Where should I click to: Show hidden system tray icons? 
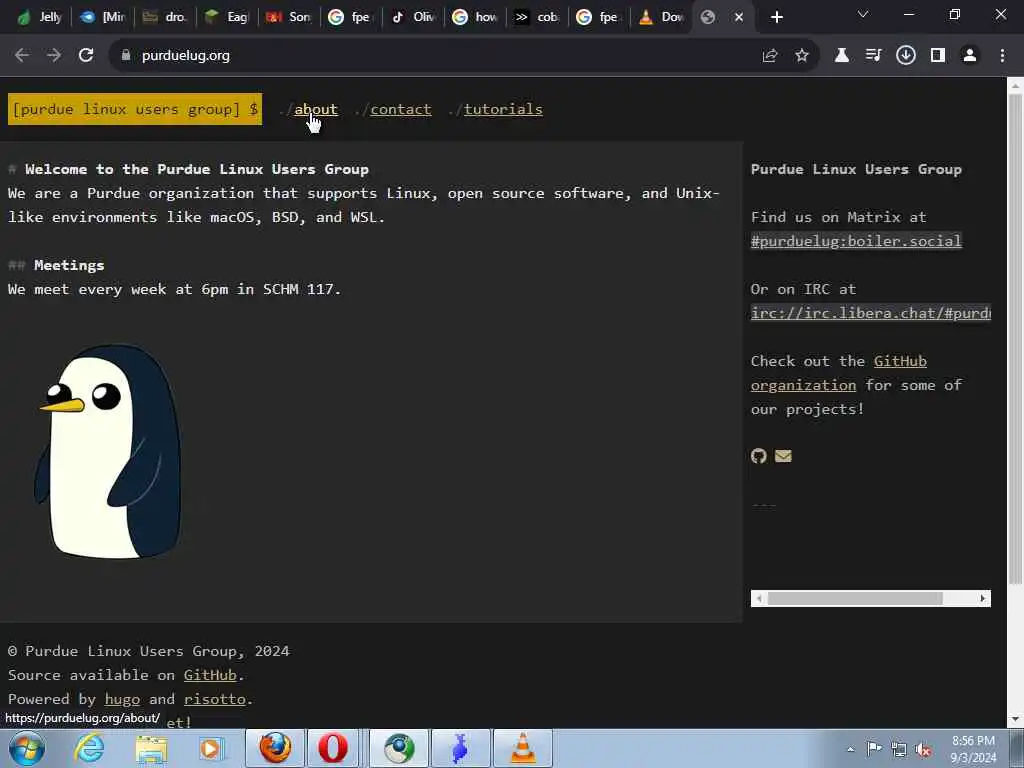coord(850,749)
